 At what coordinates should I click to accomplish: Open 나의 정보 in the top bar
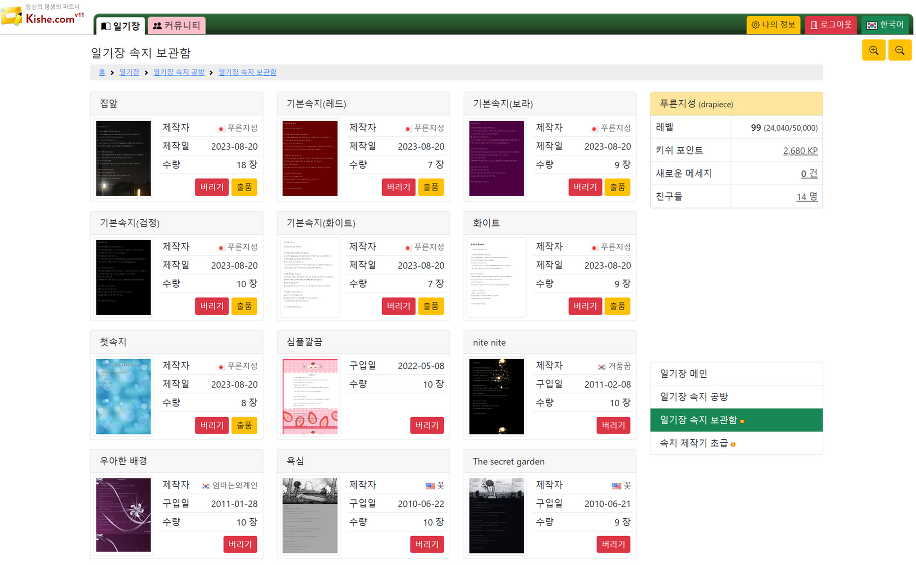[773, 25]
